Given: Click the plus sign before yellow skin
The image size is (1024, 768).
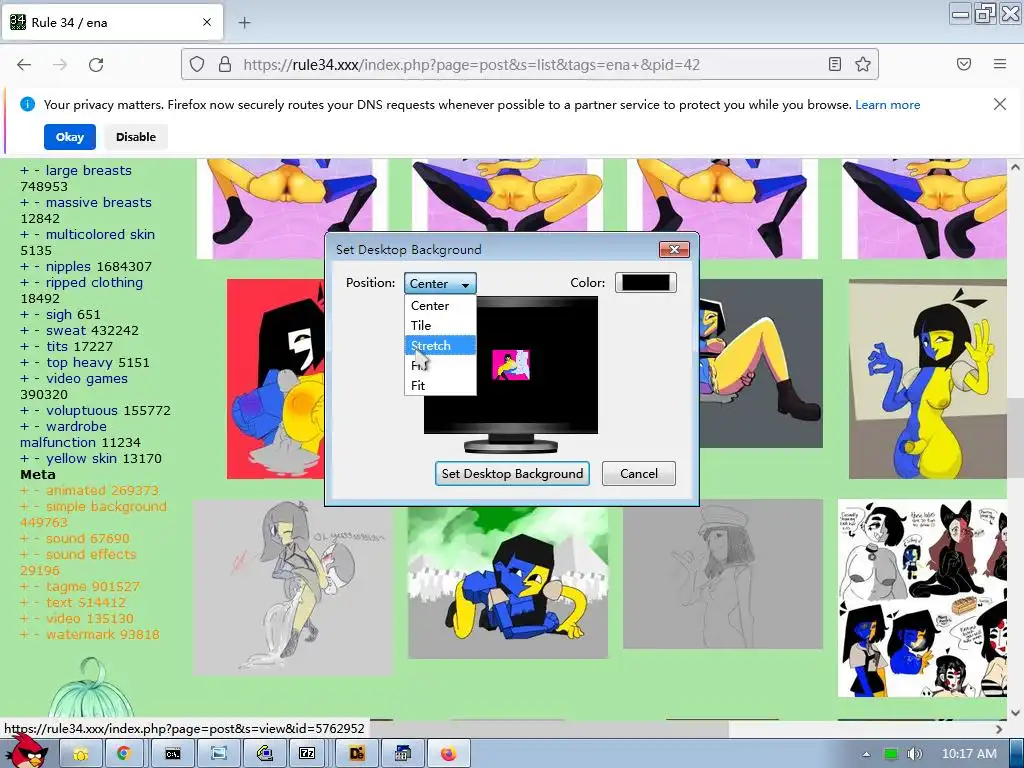Looking at the screenshot, I should [25, 458].
